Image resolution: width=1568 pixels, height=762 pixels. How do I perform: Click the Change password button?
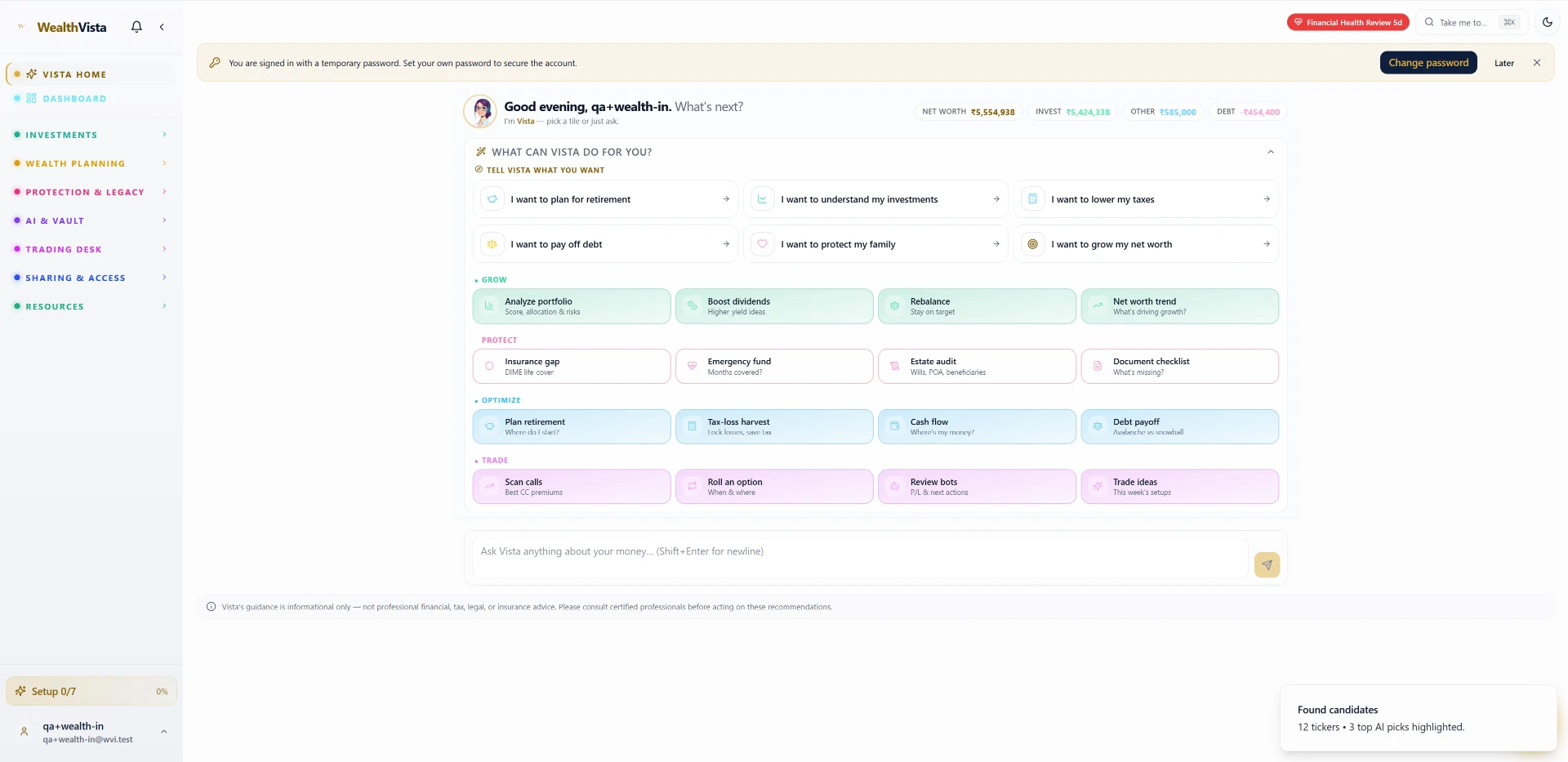1428,63
